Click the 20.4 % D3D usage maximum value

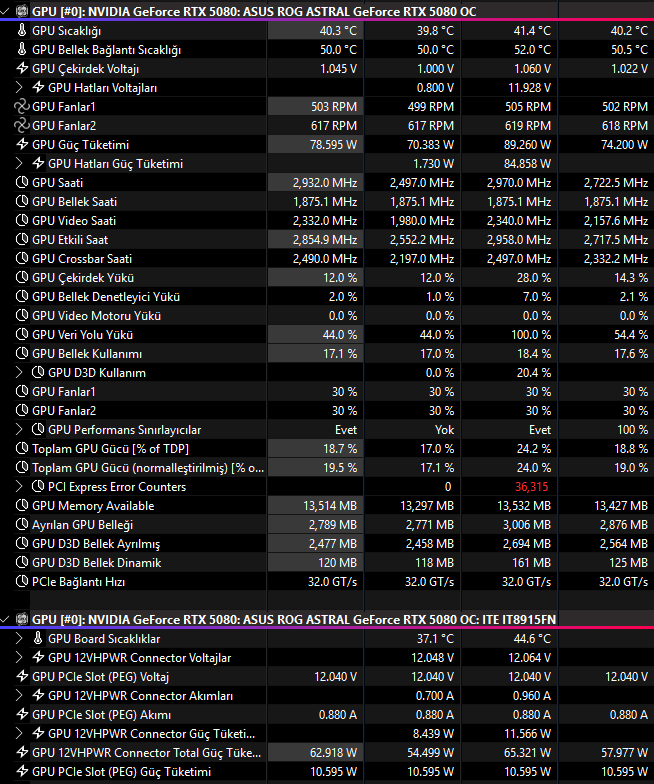pyautogui.click(x=534, y=373)
